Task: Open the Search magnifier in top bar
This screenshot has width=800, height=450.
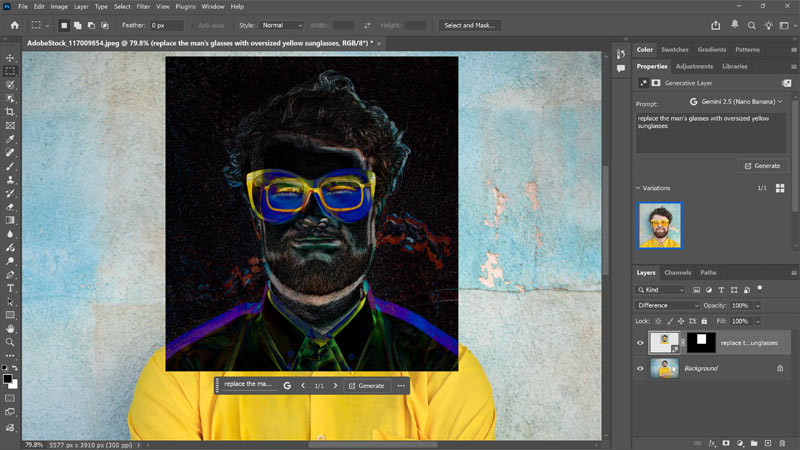Action: (752, 26)
